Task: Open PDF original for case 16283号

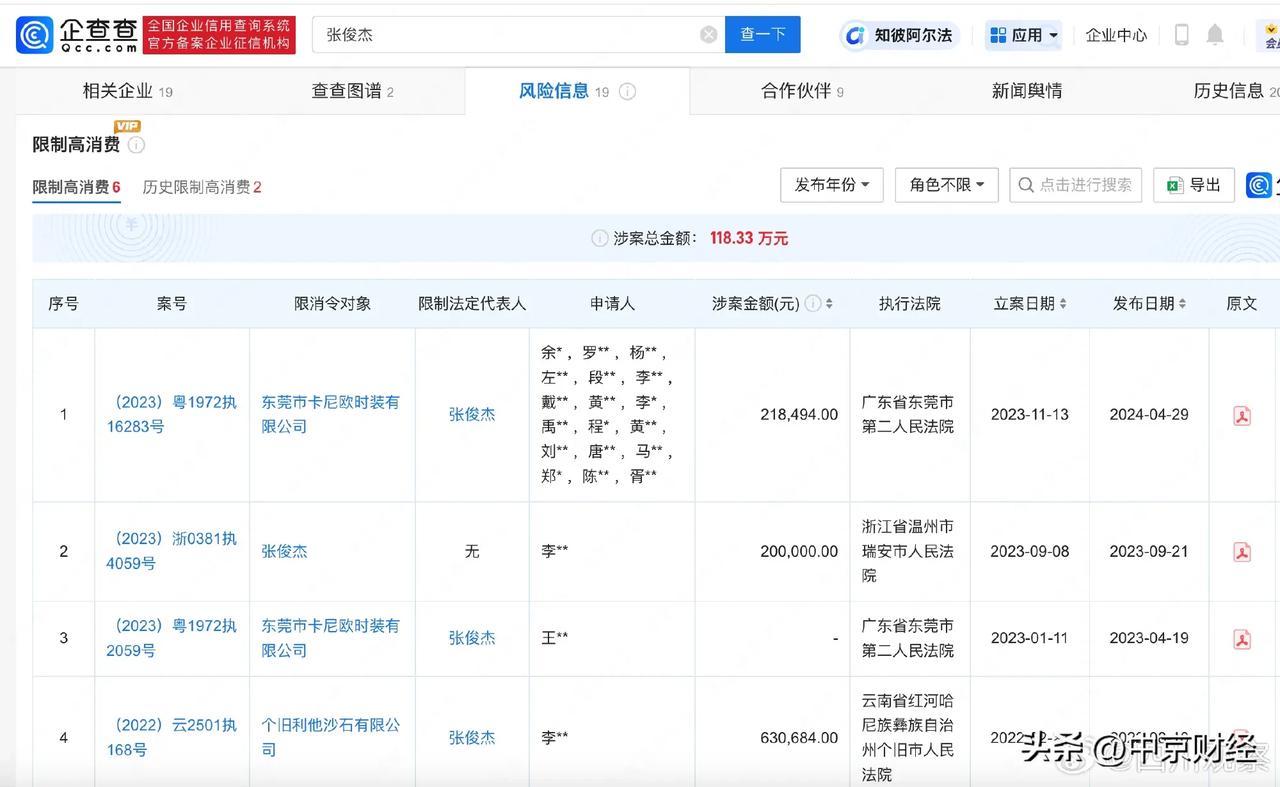Action: pyautogui.click(x=1242, y=415)
